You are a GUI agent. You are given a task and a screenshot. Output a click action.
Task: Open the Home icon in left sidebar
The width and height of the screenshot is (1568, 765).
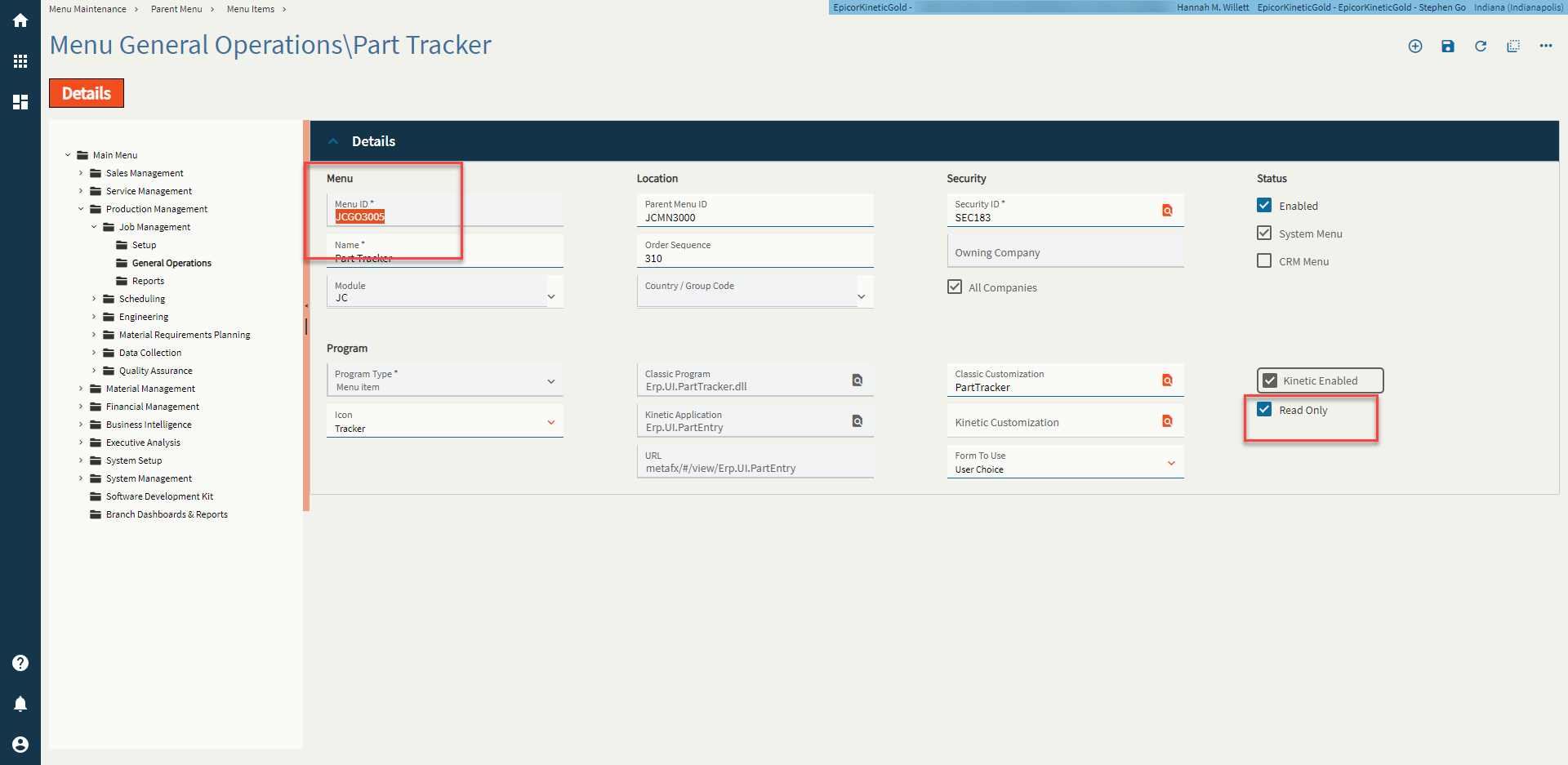click(x=20, y=20)
